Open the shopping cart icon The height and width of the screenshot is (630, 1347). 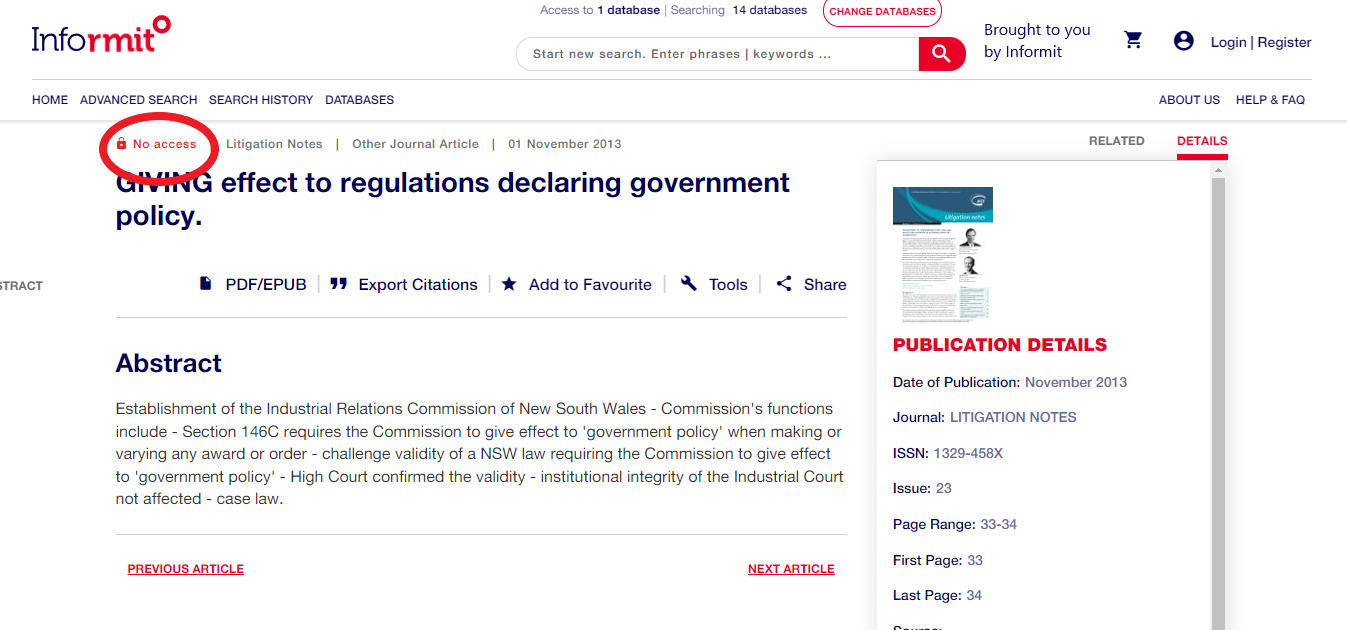point(1133,40)
